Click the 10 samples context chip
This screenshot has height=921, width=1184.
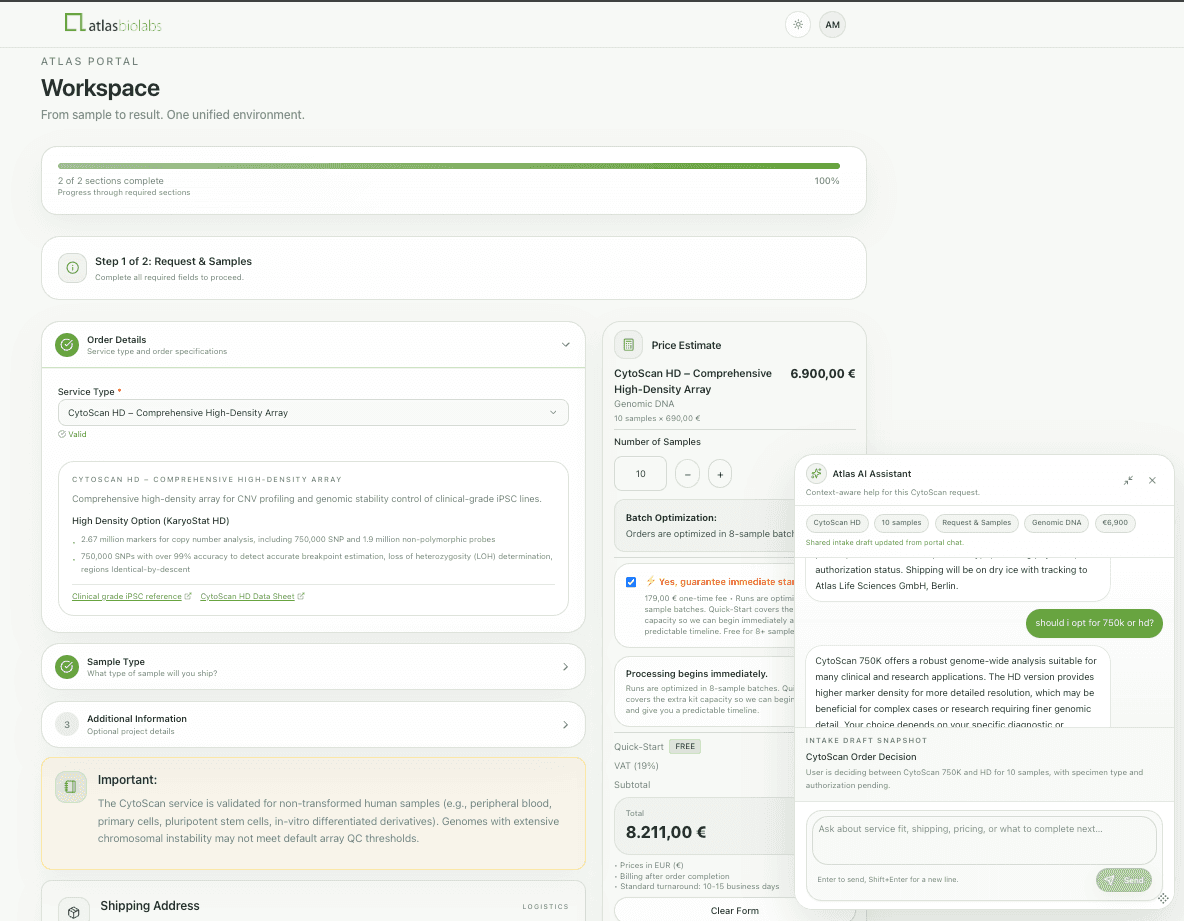pyautogui.click(x=901, y=522)
